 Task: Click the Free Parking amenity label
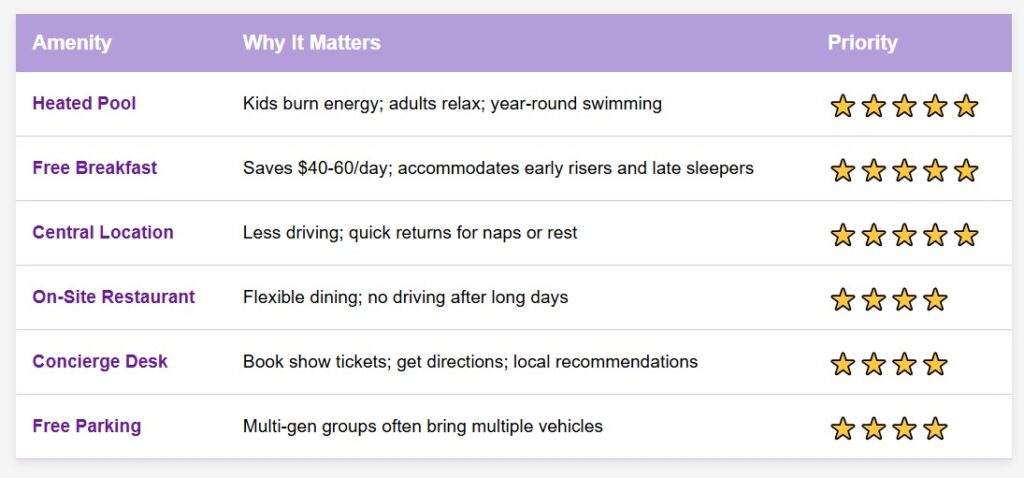87,426
